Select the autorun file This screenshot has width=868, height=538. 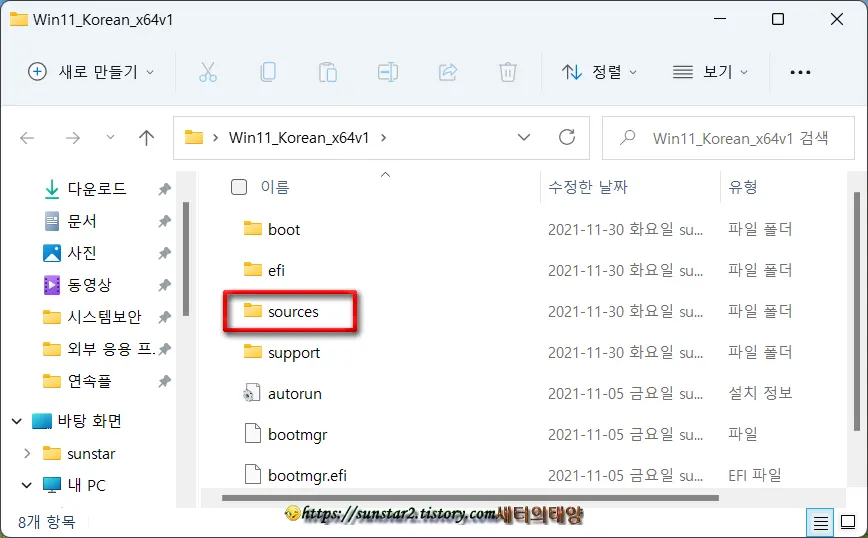pos(295,394)
